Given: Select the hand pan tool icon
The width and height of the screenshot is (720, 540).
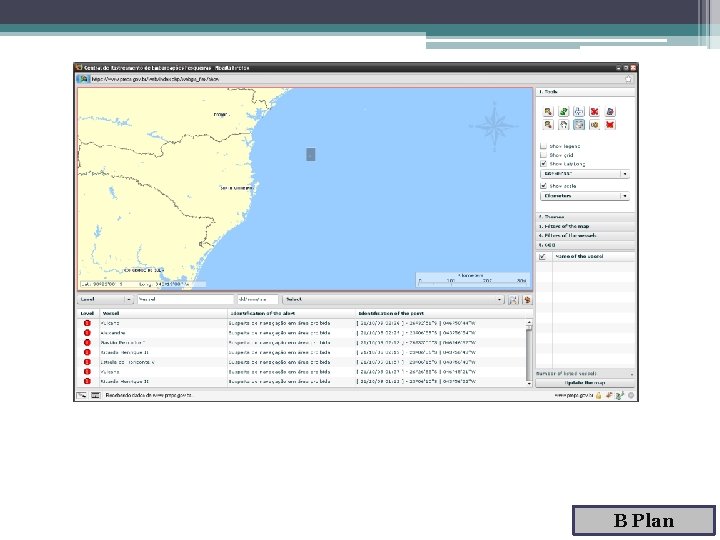Looking at the screenshot, I should (563, 125).
